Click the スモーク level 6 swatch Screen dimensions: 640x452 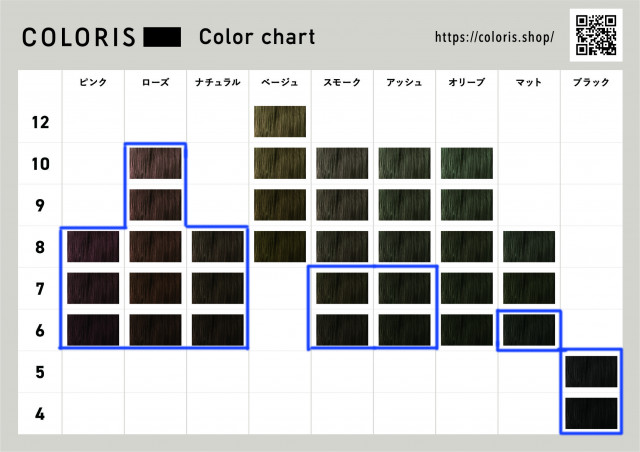pos(342,329)
